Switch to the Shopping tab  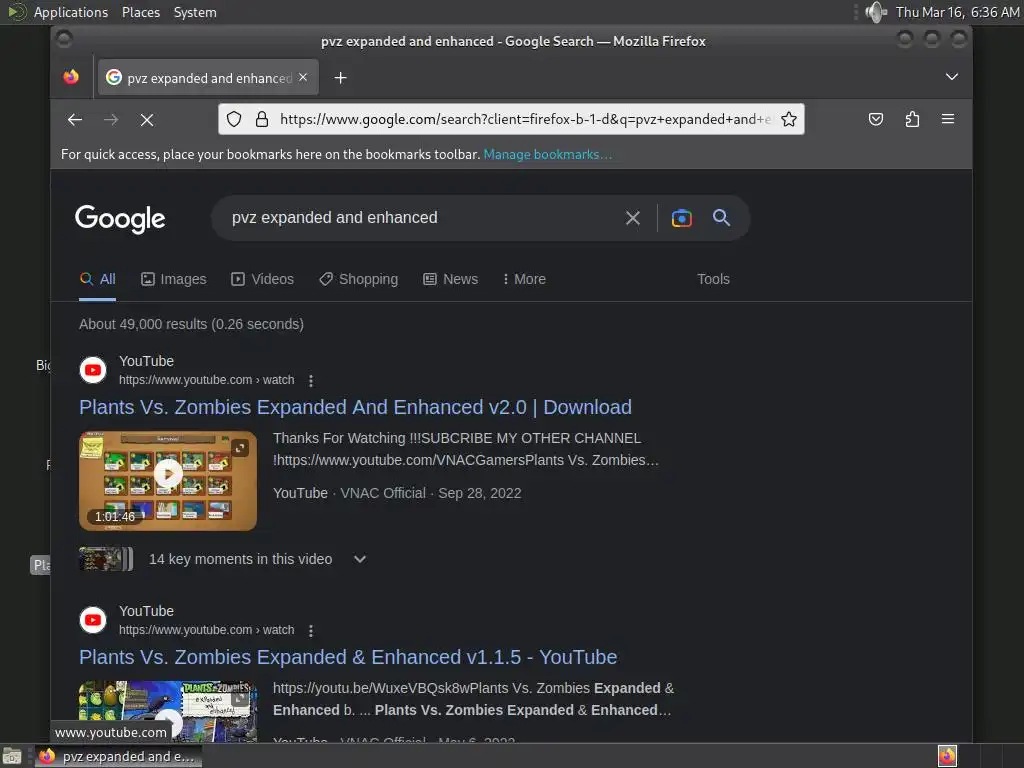(x=359, y=279)
